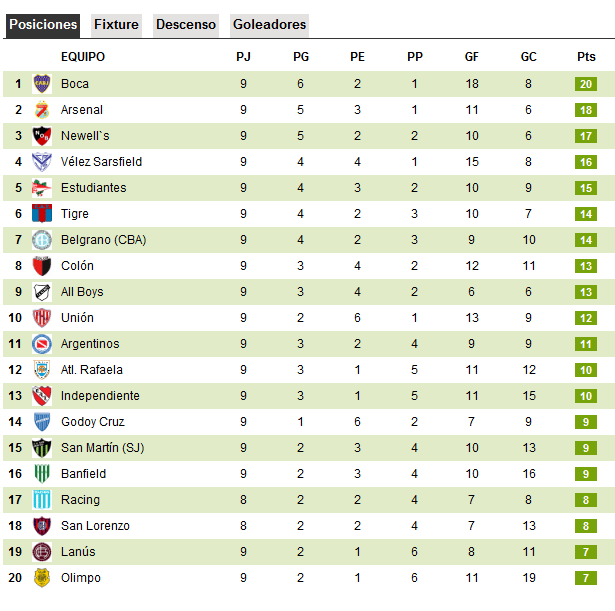Open the Godoy Cruz team link

point(92,422)
